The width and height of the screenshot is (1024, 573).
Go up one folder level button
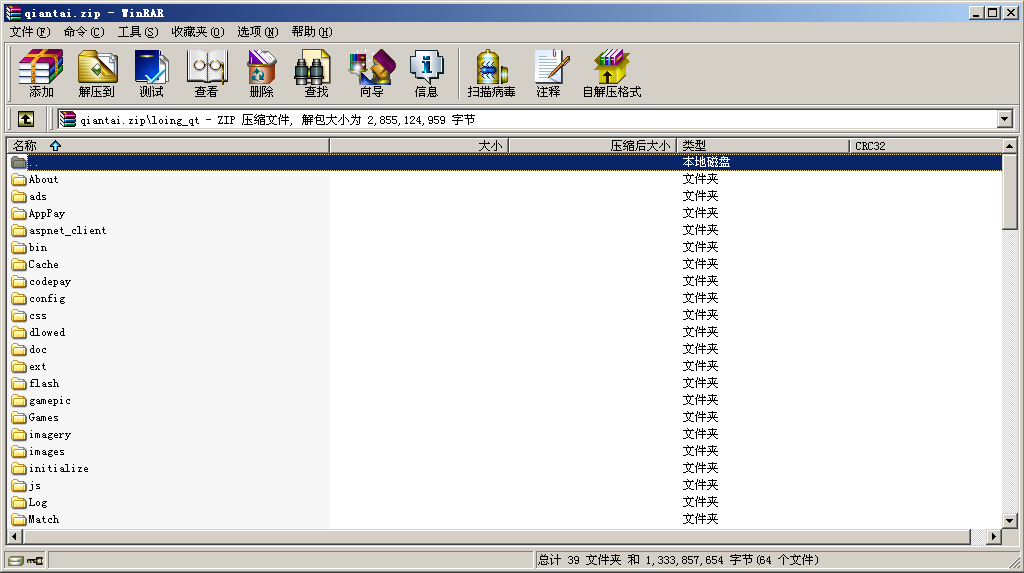point(26,119)
